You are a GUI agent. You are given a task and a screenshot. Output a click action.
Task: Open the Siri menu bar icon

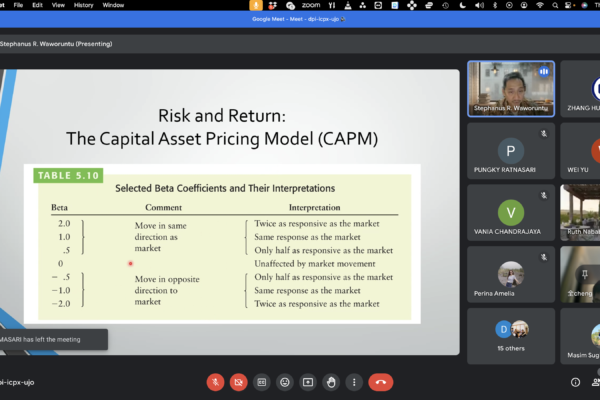click(585, 5)
